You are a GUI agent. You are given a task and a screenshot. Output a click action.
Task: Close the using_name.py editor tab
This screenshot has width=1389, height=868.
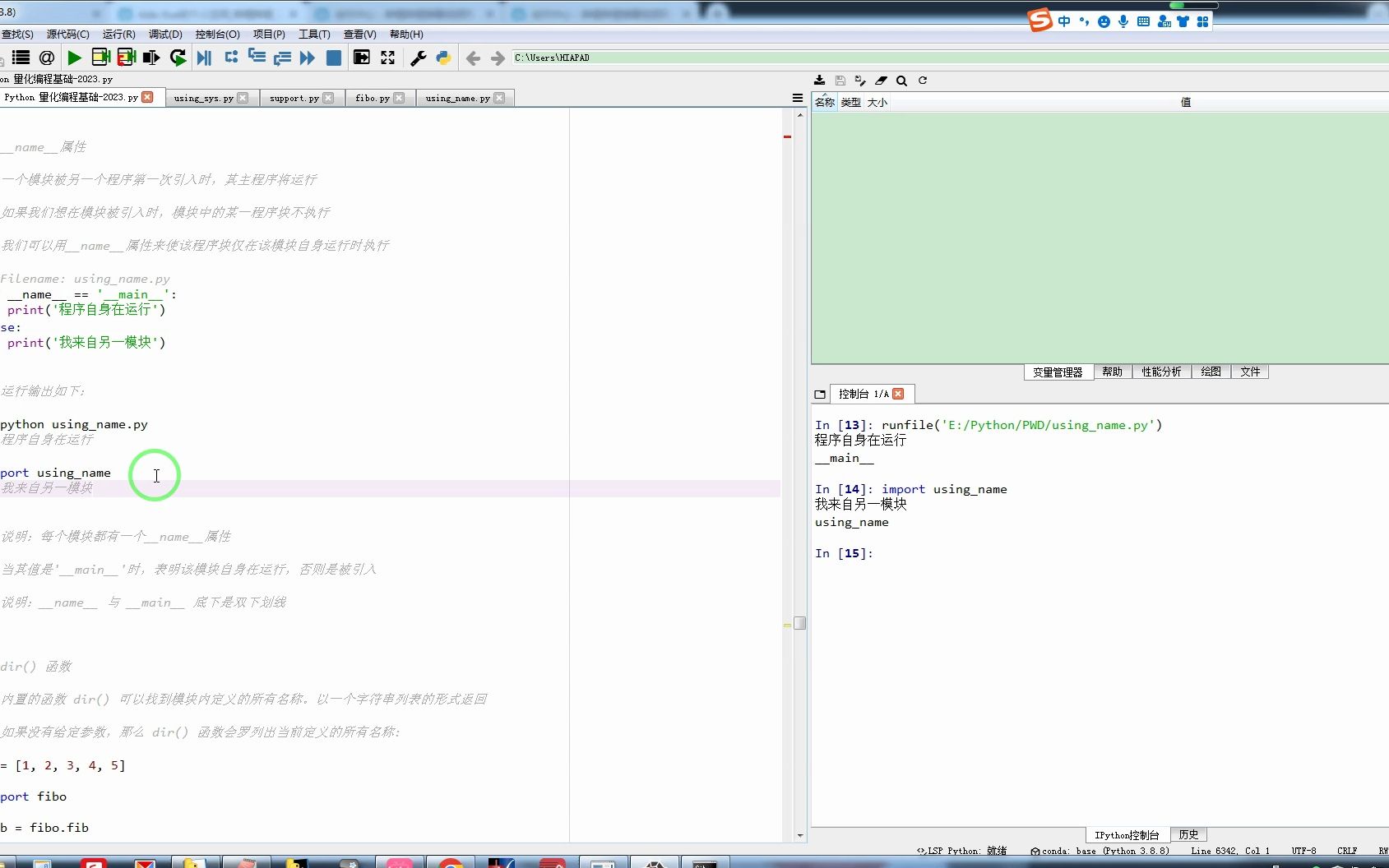click(499, 98)
